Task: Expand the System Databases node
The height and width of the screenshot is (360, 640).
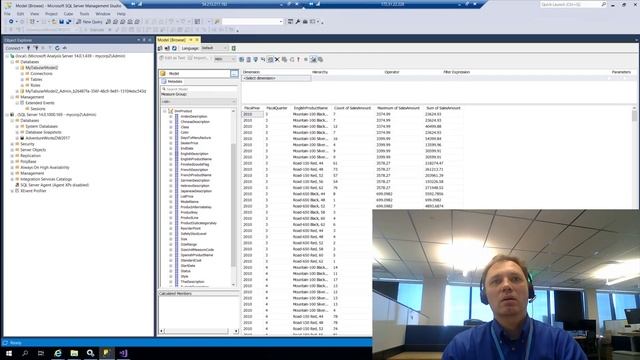Action: [x=17, y=127]
